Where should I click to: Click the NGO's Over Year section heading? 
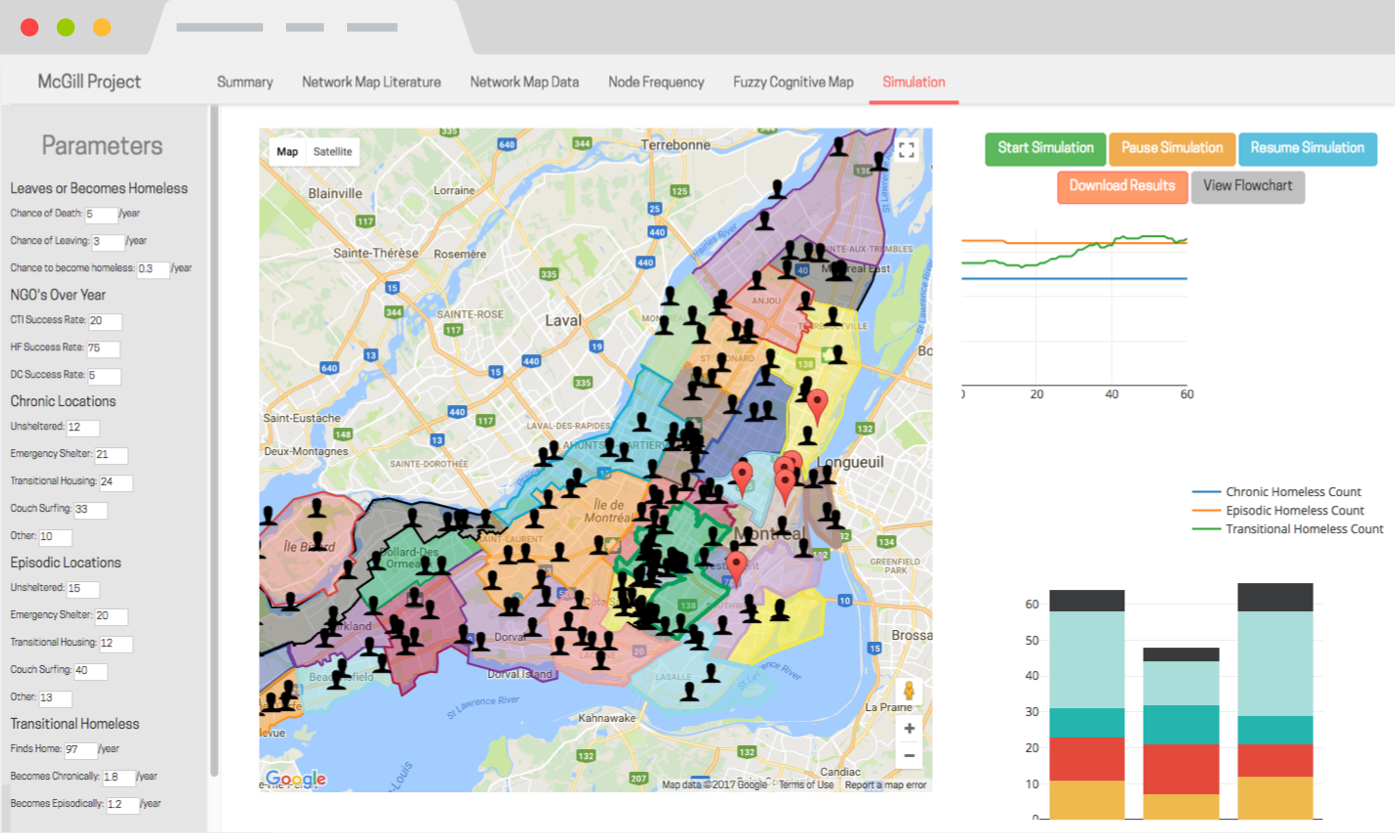[x=58, y=295]
